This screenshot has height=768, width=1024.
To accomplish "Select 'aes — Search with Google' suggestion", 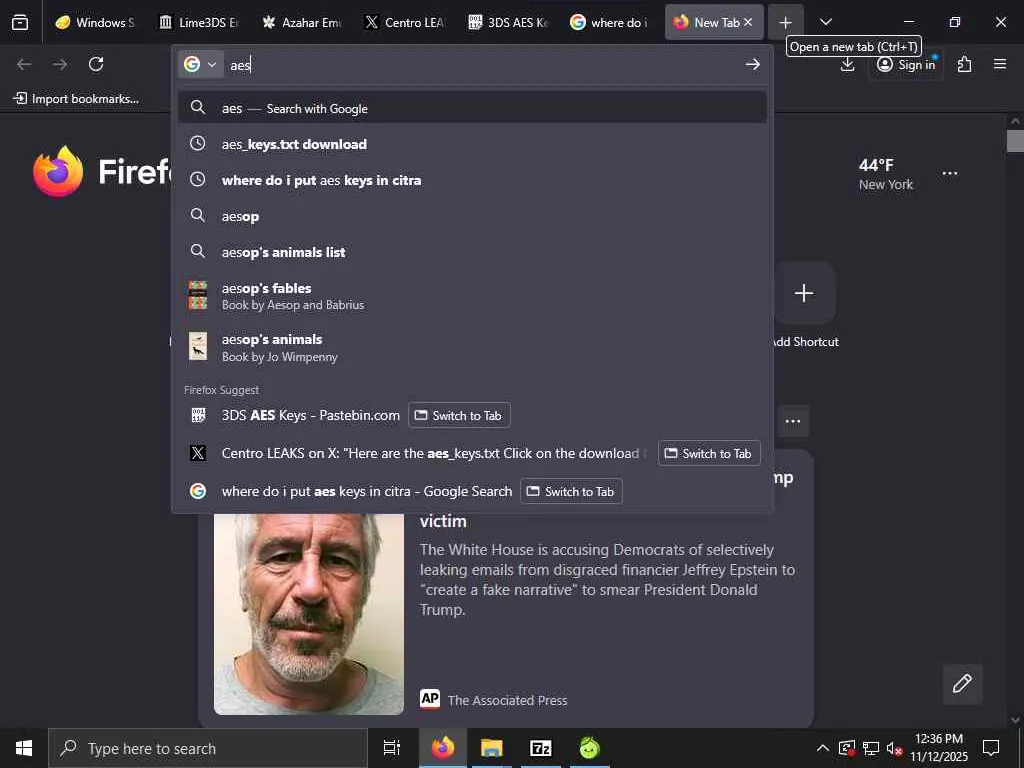I will [x=472, y=108].
